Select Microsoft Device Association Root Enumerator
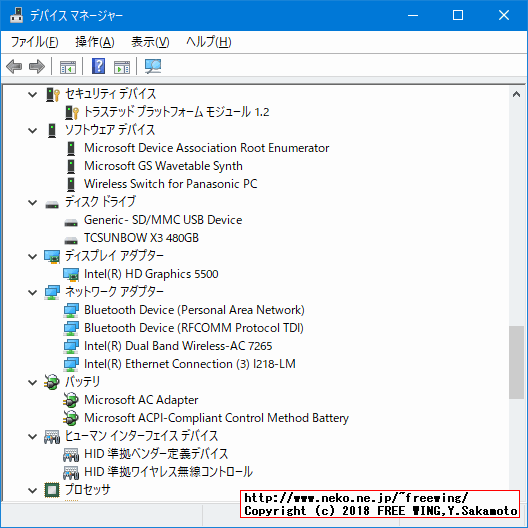528x528 pixels. click(206, 148)
